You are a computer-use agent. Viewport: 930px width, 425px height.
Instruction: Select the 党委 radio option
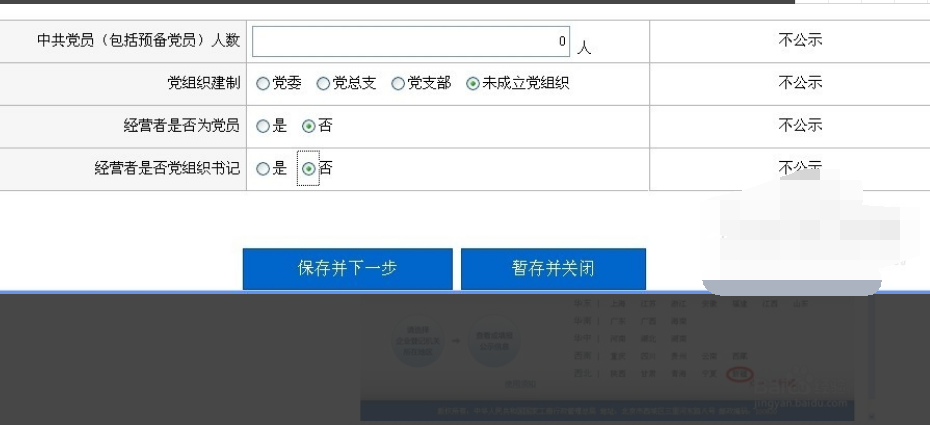262,84
